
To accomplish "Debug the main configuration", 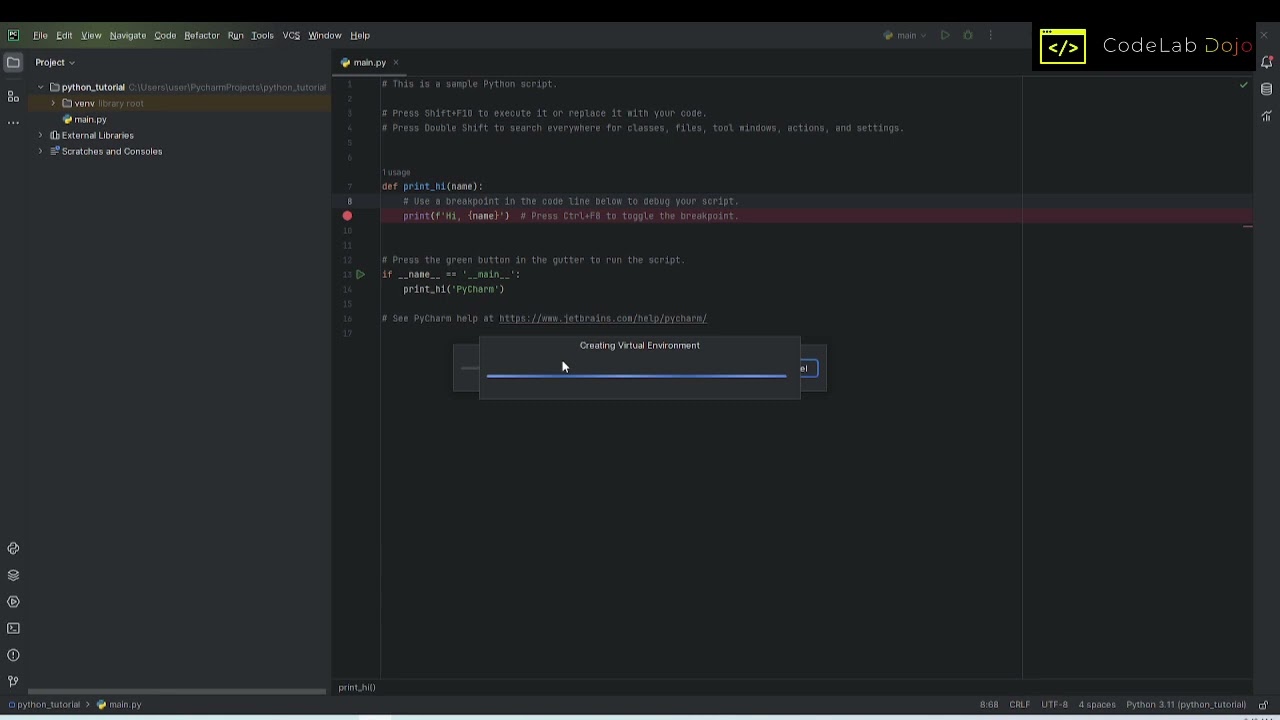I will coord(968,35).
